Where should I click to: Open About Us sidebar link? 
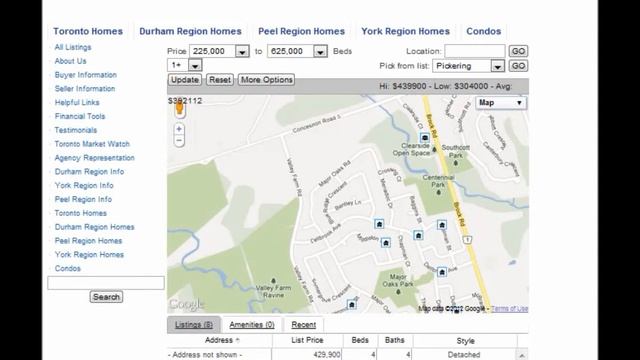point(70,61)
